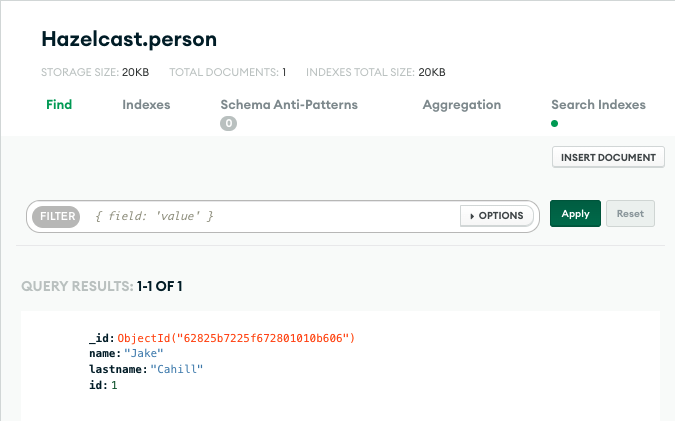The height and width of the screenshot is (421, 675).
Task: Click the Hazelcast.person collection title
Action: click(129, 40)
